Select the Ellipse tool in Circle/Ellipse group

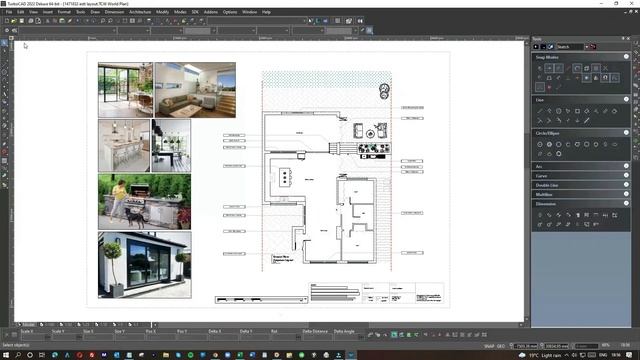(615, 144)
